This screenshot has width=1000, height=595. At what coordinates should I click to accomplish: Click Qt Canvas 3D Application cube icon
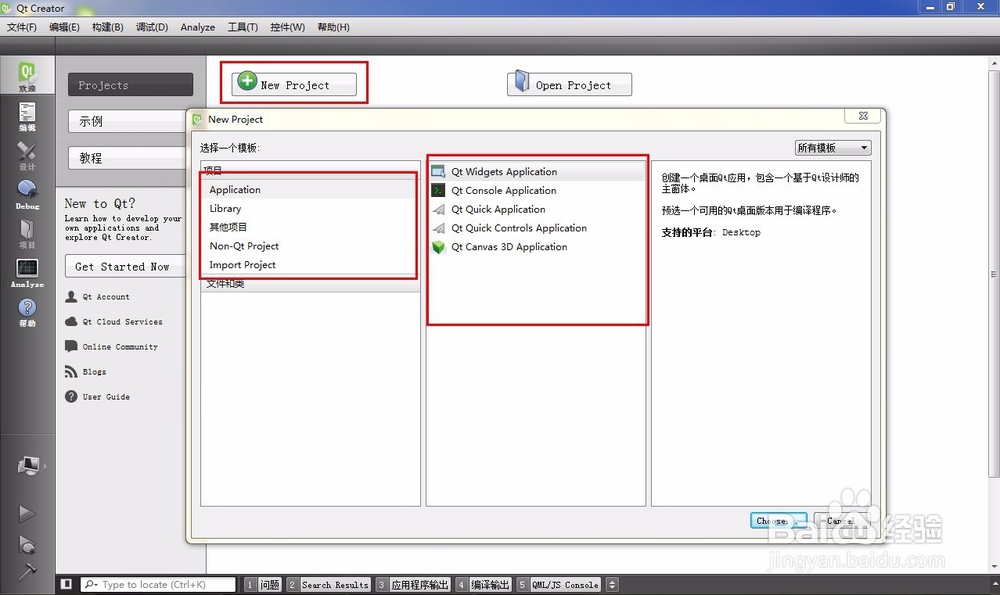click(x=439, y=247)
